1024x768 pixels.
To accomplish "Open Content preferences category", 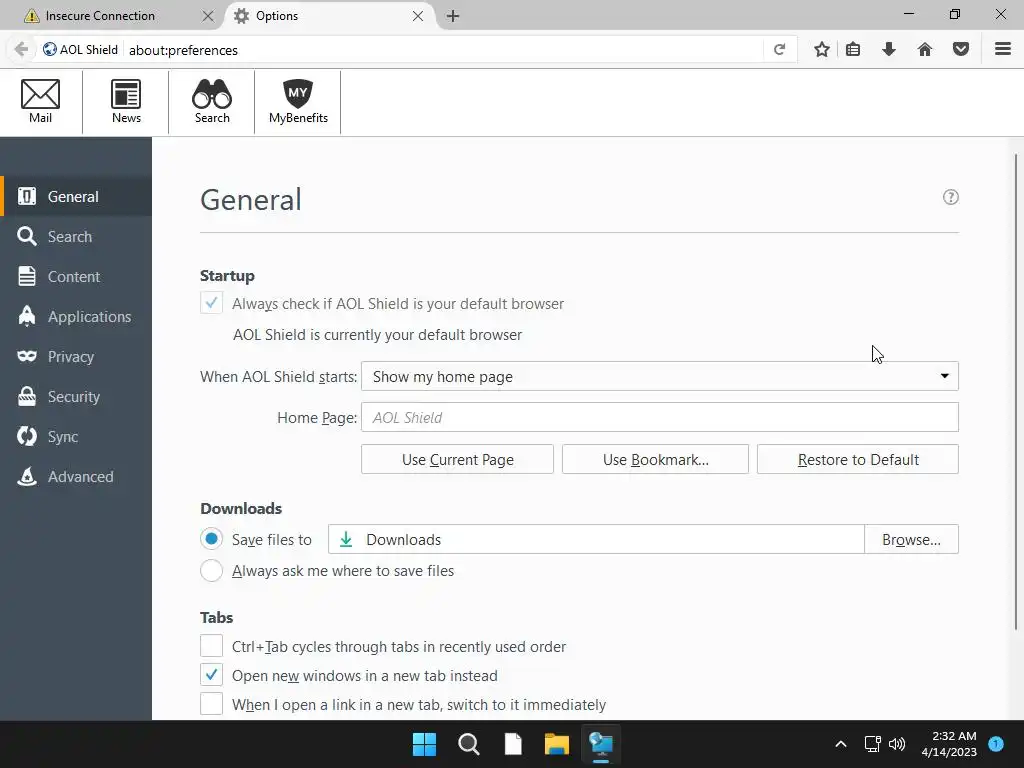I will tap(76, 276).
